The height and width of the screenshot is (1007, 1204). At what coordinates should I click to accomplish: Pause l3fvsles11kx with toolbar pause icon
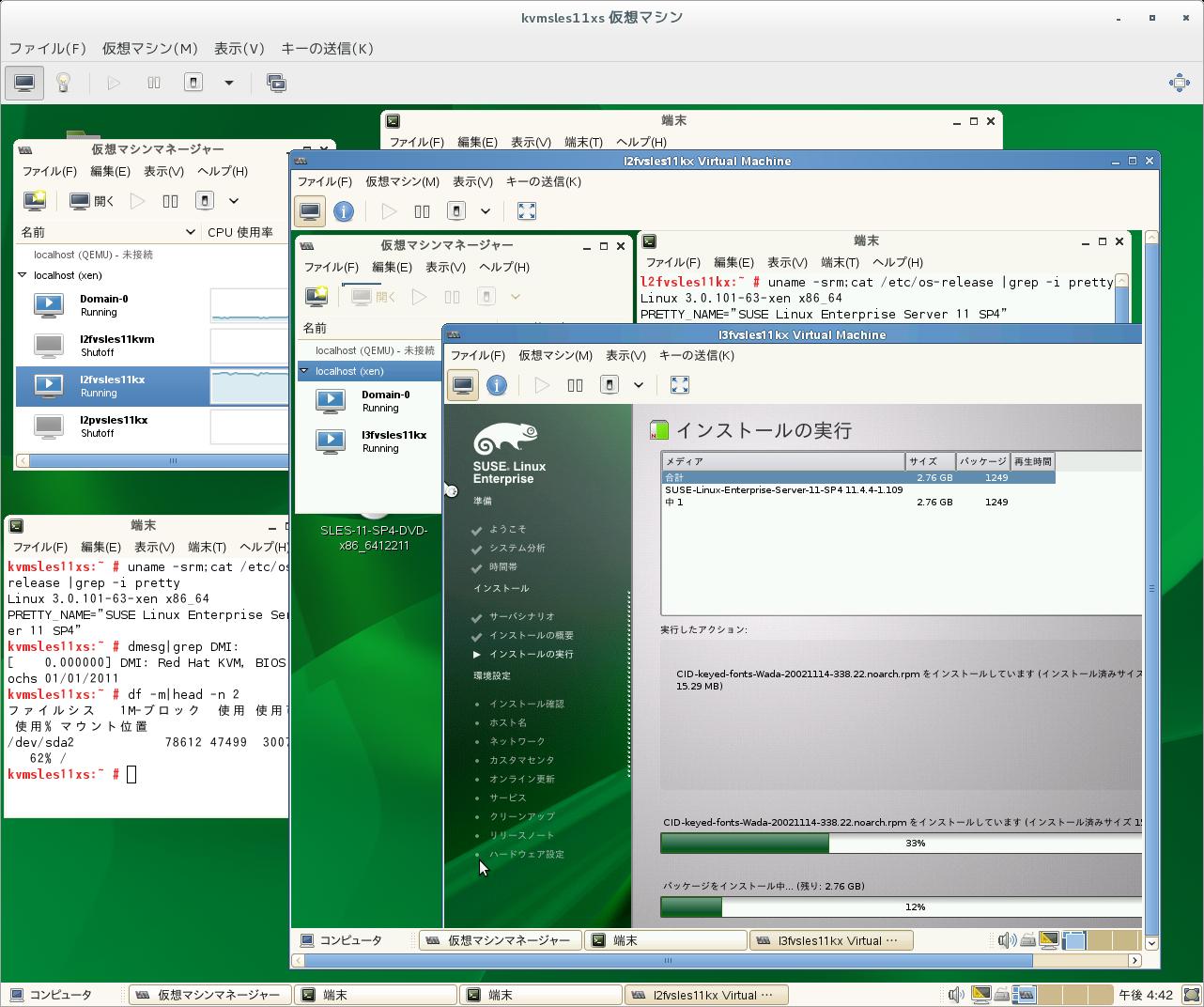(576, 385)
